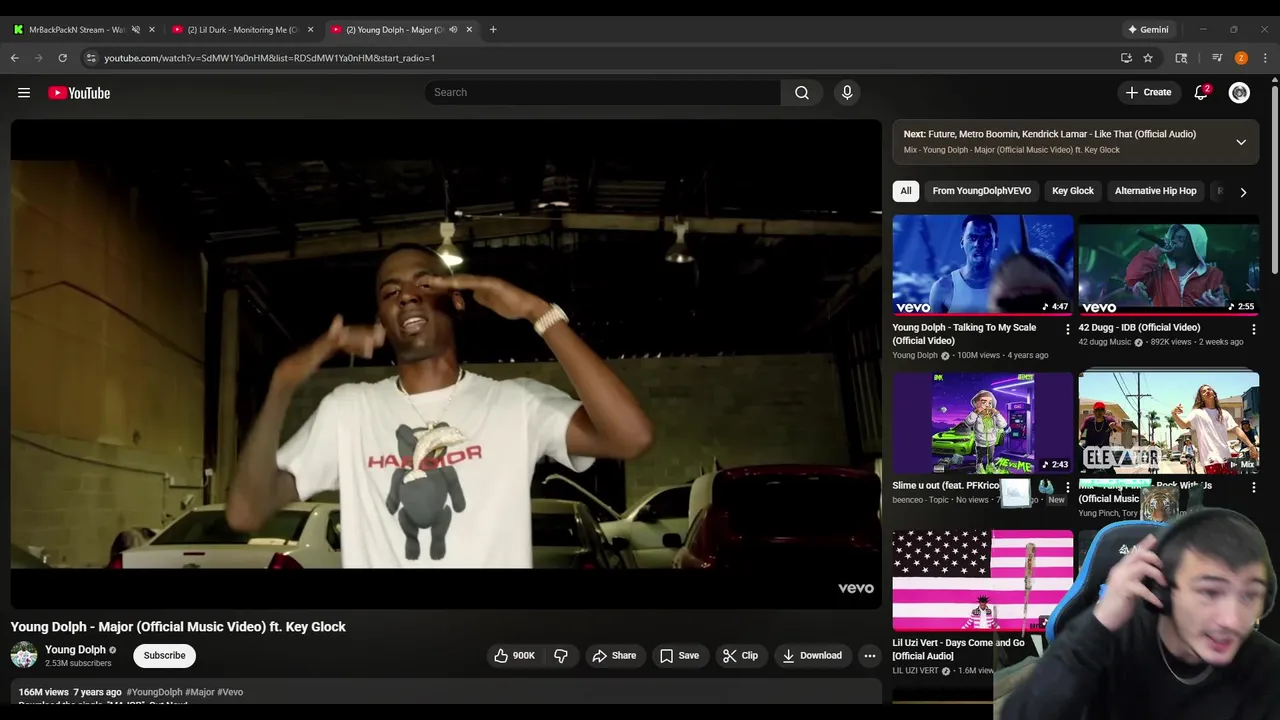Switch to MrBackPackN Stream tab

[76, 29]
